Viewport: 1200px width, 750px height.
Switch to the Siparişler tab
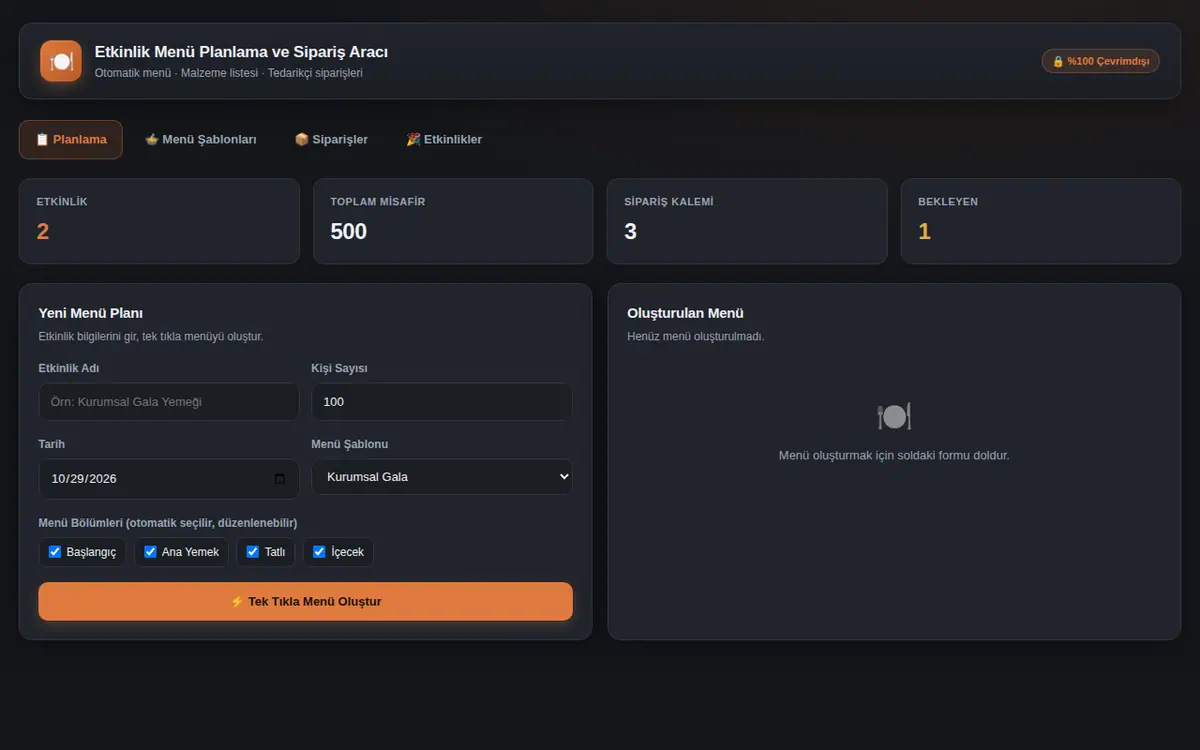point(331,139)
